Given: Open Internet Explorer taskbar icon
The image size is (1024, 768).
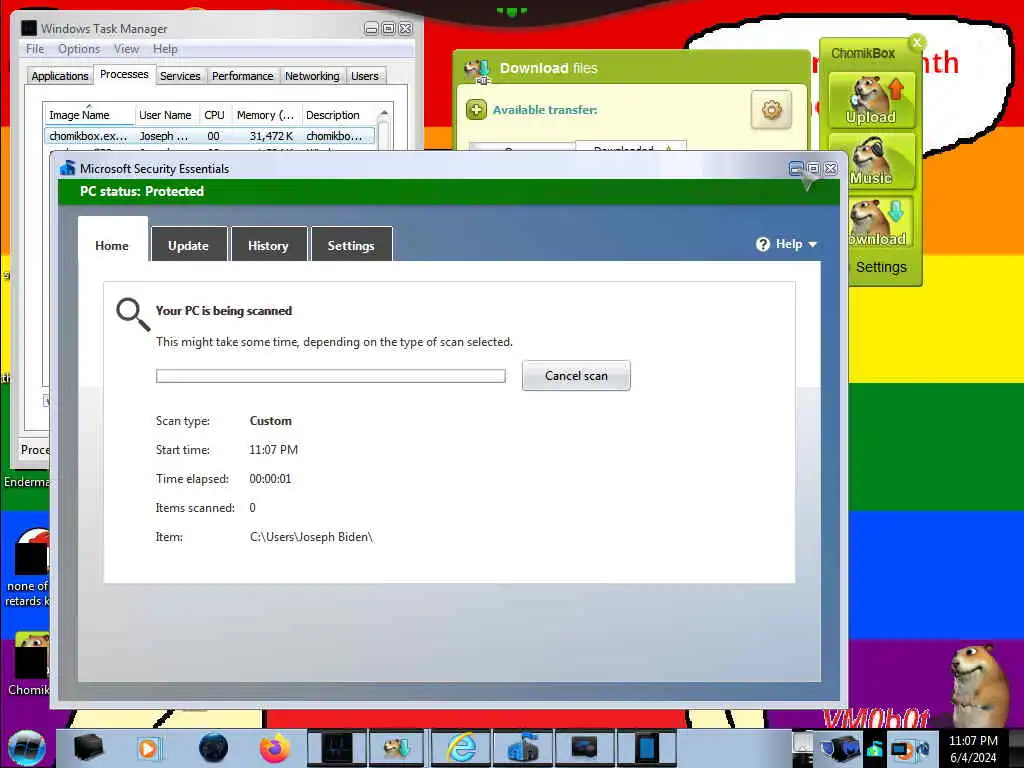Looking at the screenshot, I should pyautogui.click(x=461, y=748).
